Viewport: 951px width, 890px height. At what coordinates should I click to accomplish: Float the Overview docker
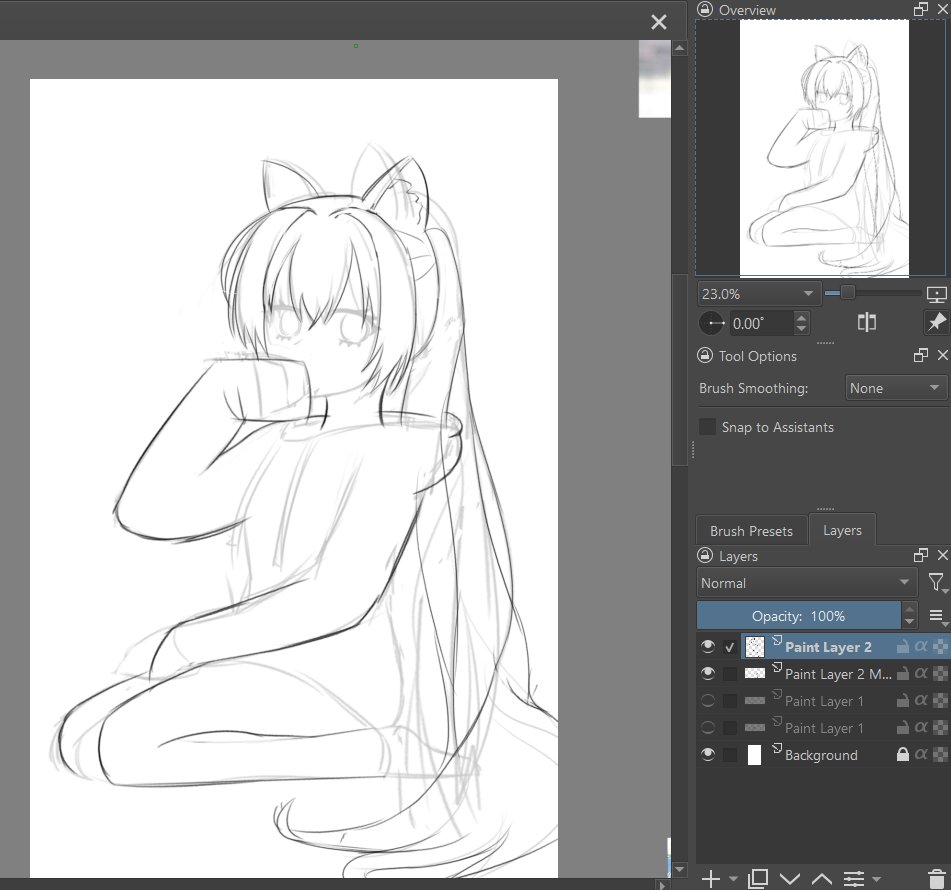(921, 9)
